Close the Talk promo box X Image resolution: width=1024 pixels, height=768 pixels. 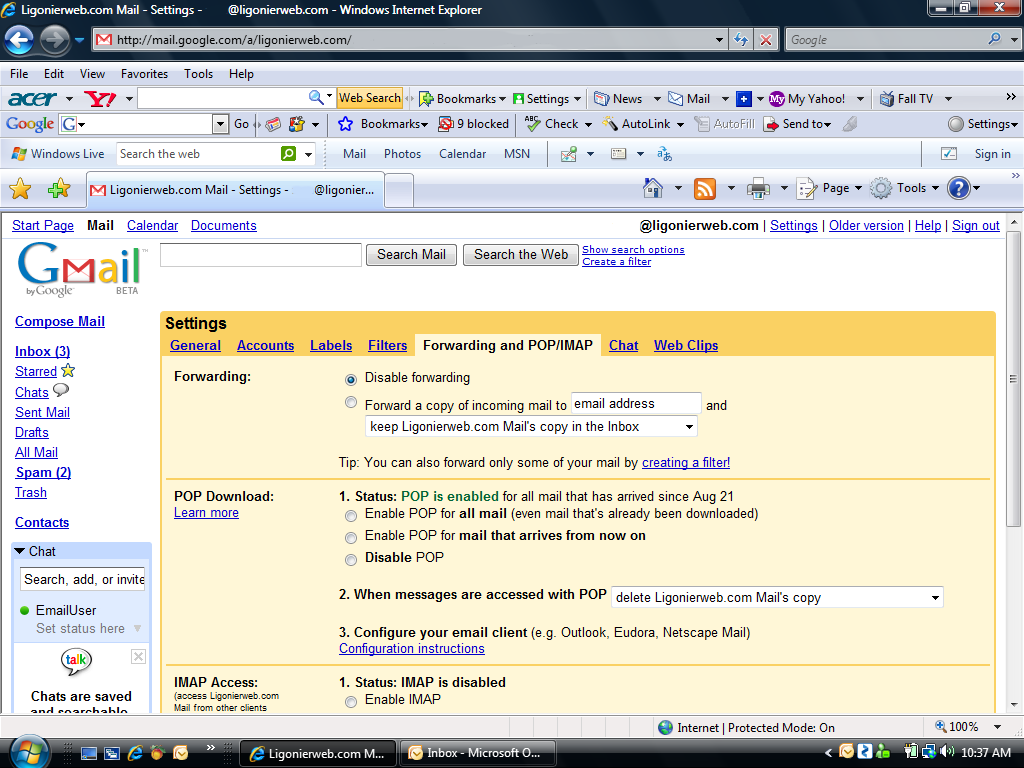[x=138, y=656]
